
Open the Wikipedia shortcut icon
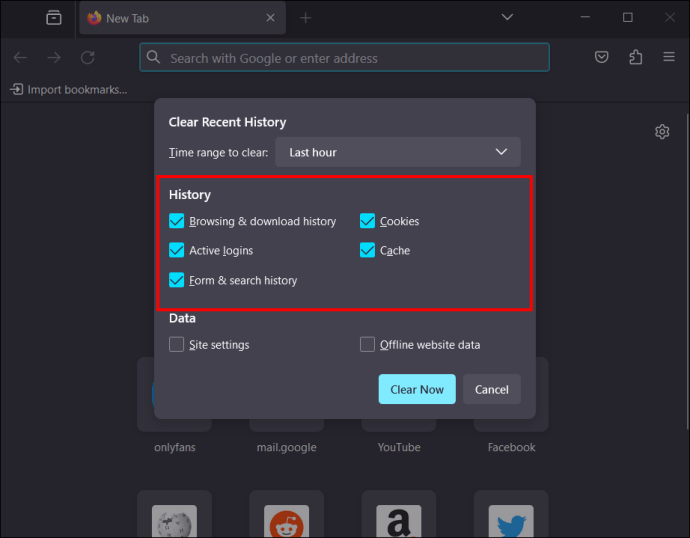[174, 521]
